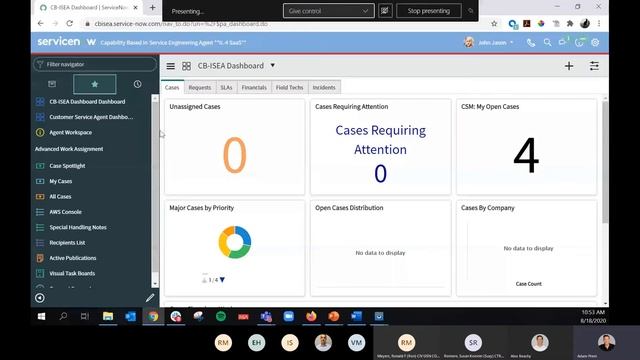This screenshot has width=640, height=360.
Task: Open Recipients List in navigator
Action: tap(67, 243)
